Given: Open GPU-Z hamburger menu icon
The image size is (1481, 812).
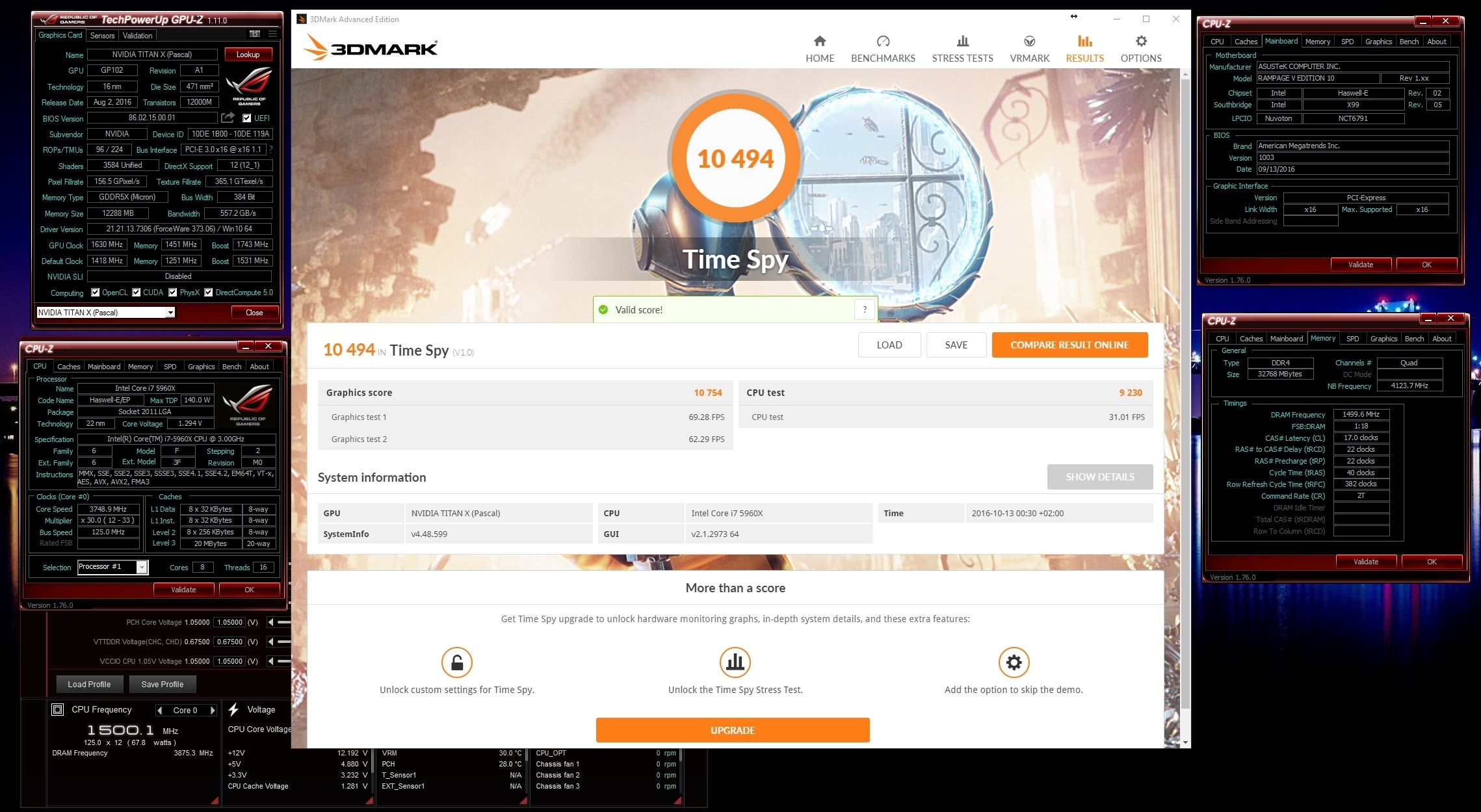Looking at the screenshot, I should pos(272,34).
